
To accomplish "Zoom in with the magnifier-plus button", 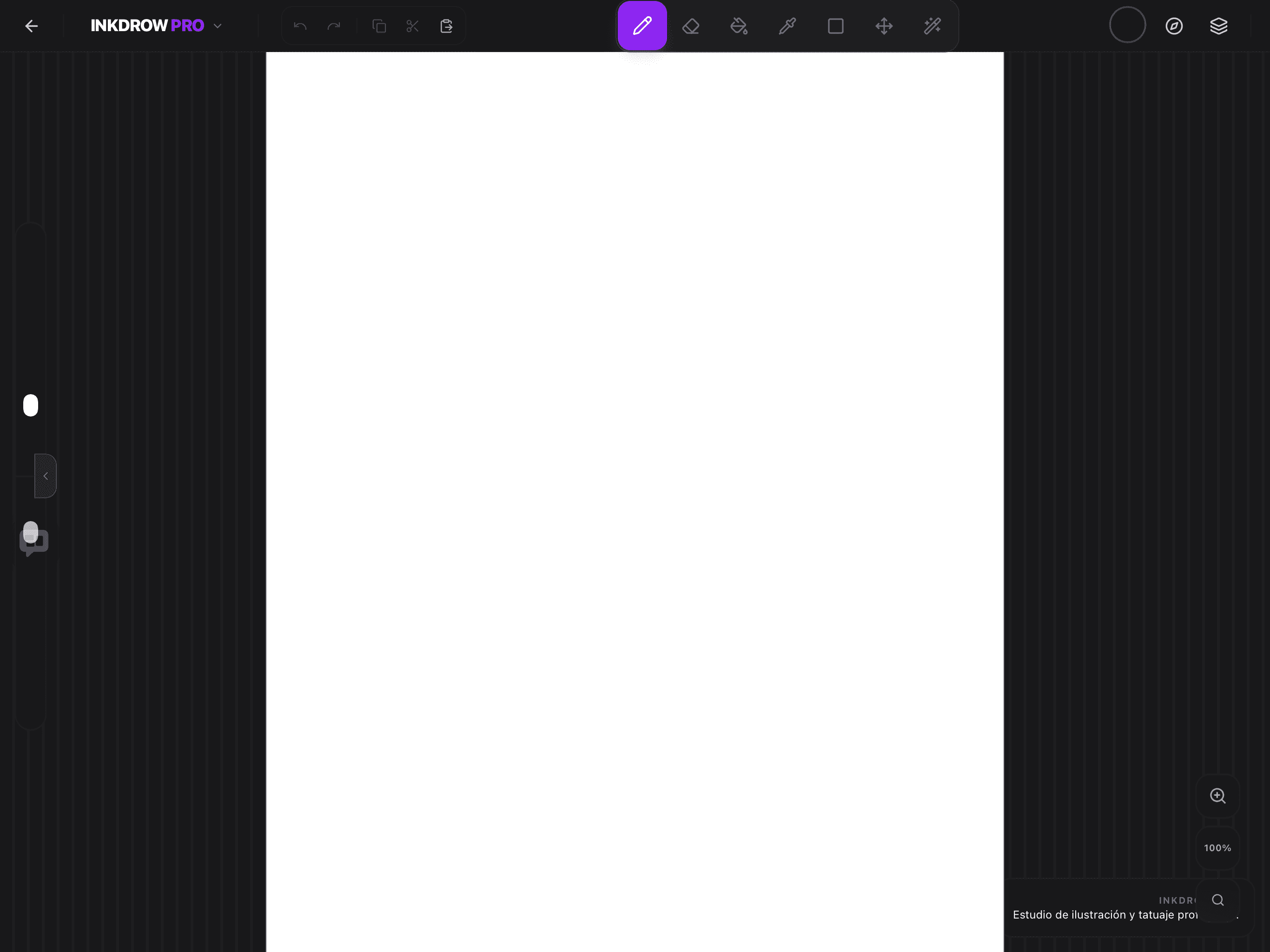I will pos(1217,796).
